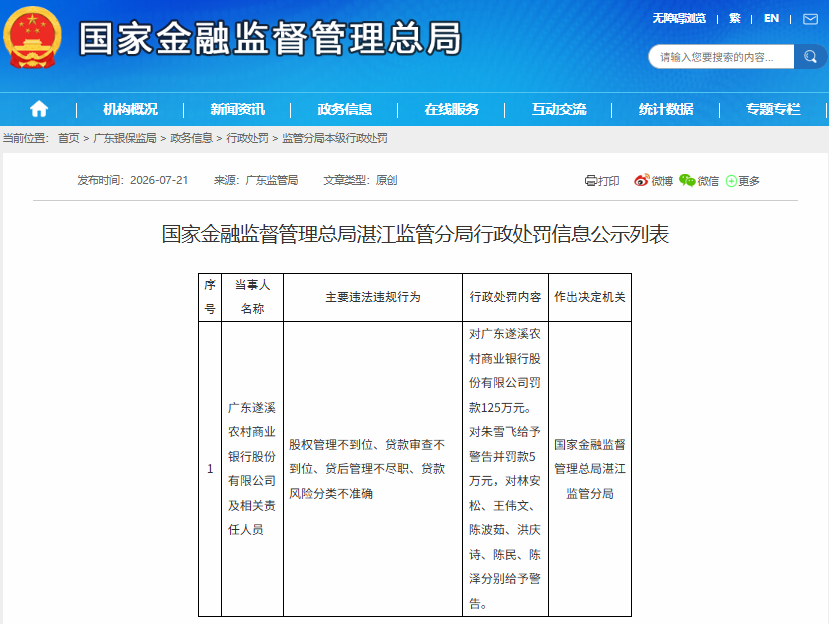The width and height of the screenshot is (829, 624).
Task: Expand the 更多 more sharing options
Action: (x=742, y=181)
